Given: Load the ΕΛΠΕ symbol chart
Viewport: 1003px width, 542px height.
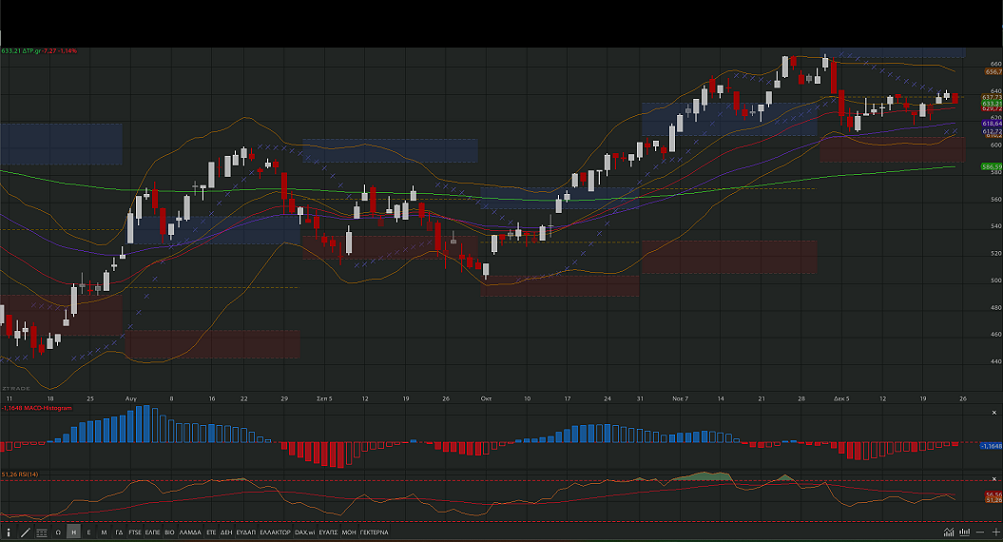Looking at the screenshot, I should click(153, 532).
